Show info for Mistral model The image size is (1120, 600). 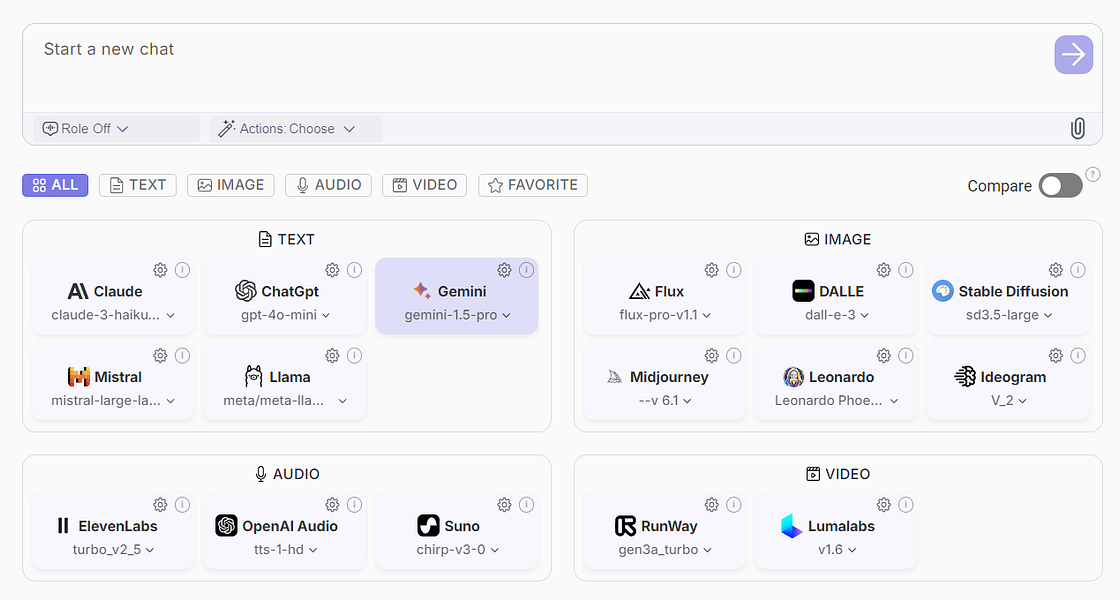coord(182,356)
